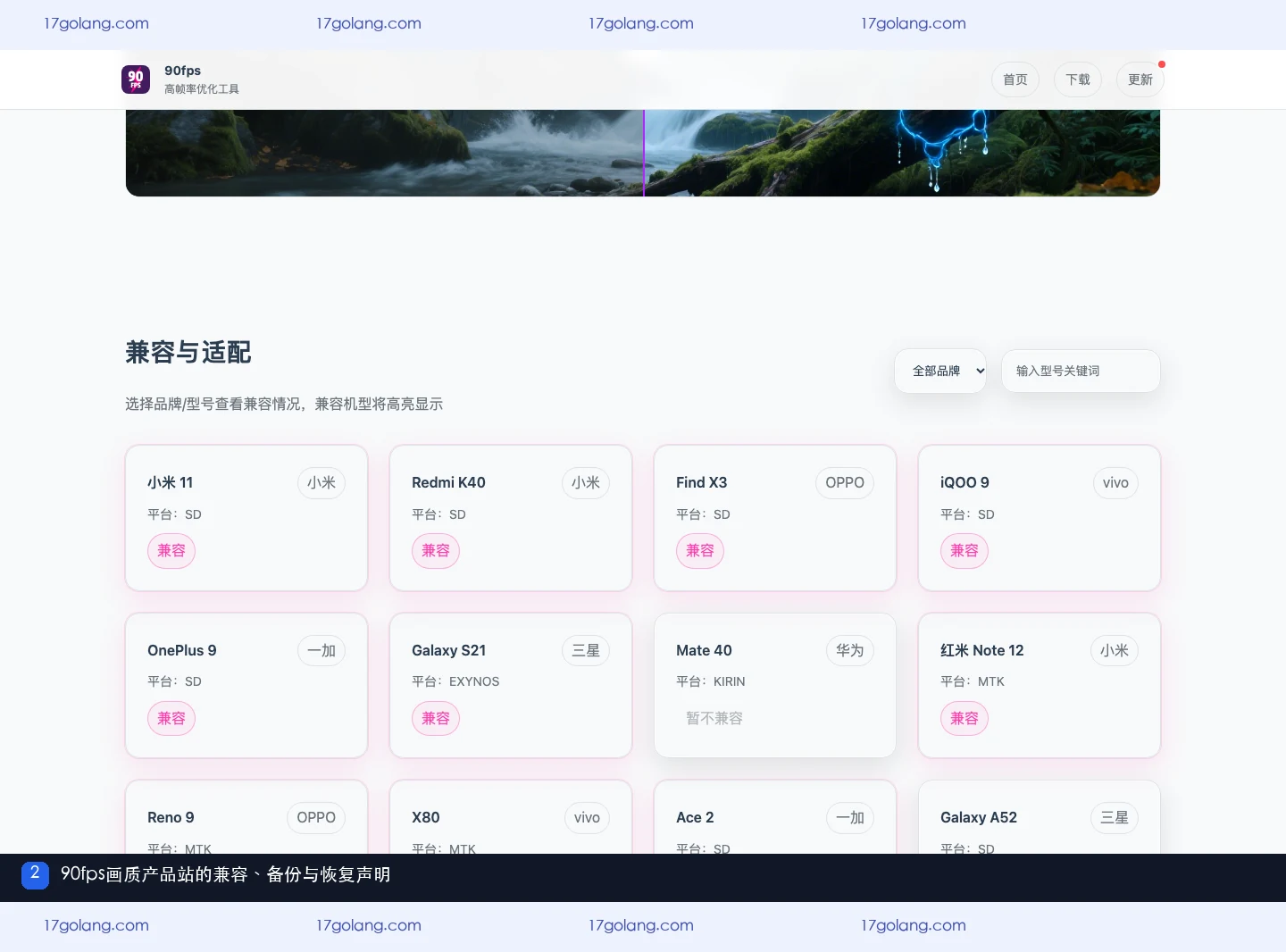Click 兼容 badge on OnePlus 9 card

(x=171, y=719)
